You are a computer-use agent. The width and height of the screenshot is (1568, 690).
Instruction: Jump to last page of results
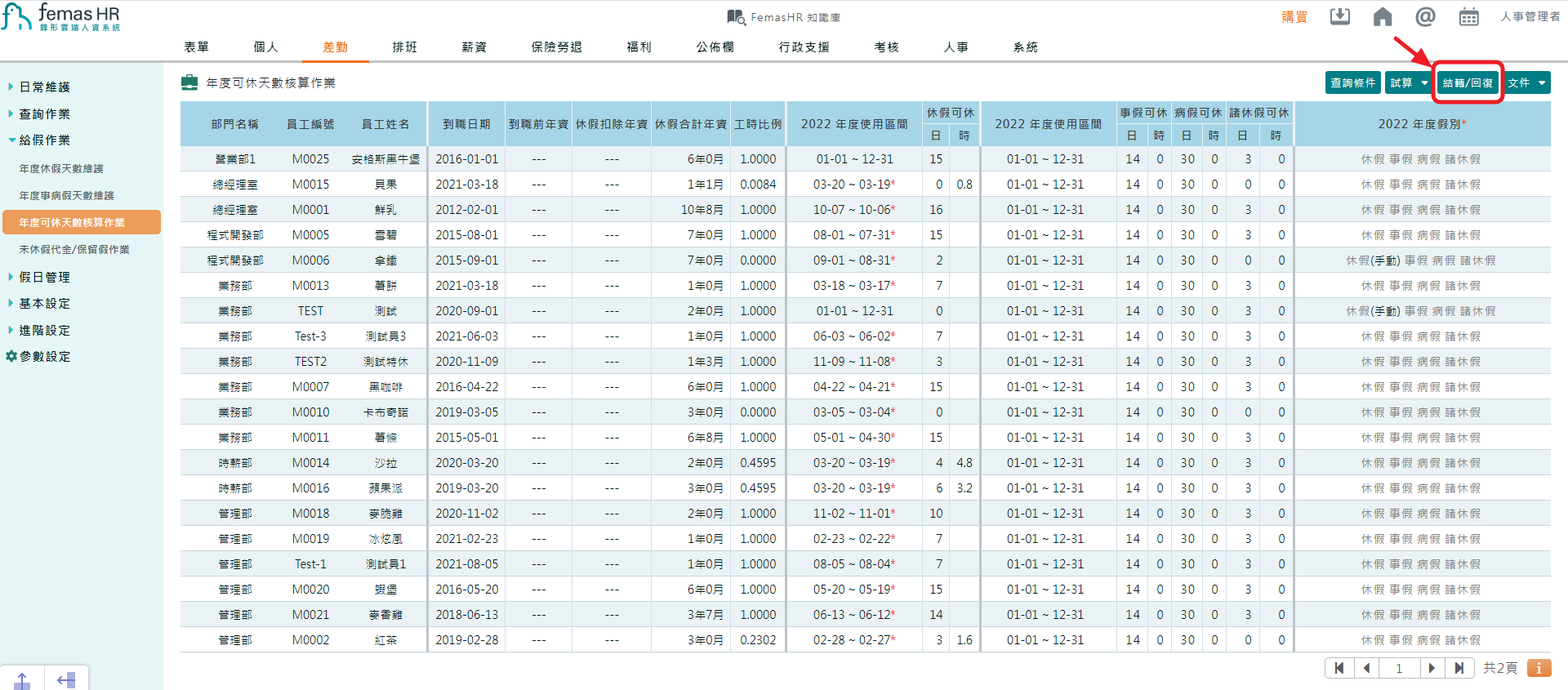click(1459, 668)
